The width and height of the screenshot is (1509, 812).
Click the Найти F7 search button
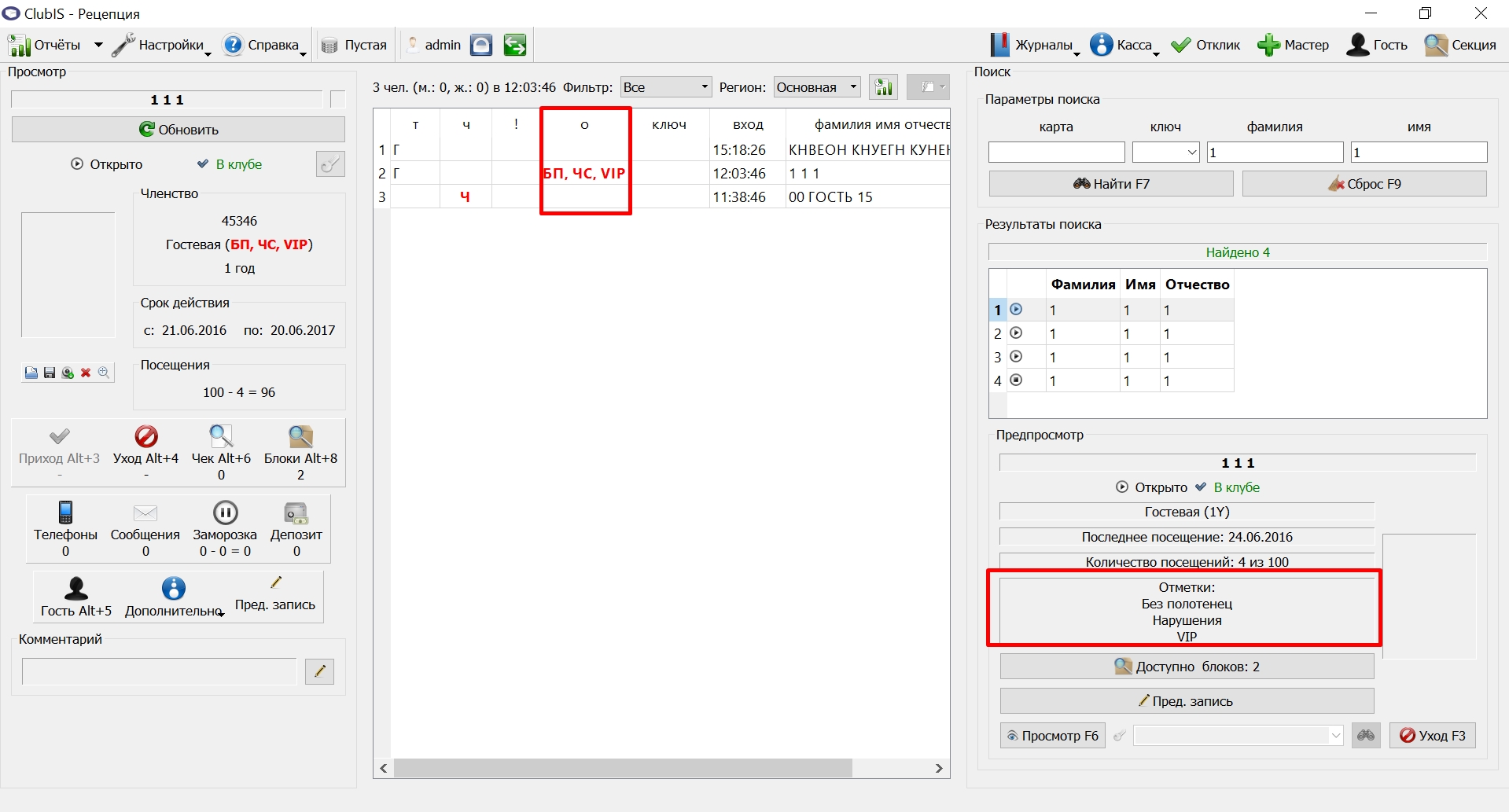[x=1111, y=184]
